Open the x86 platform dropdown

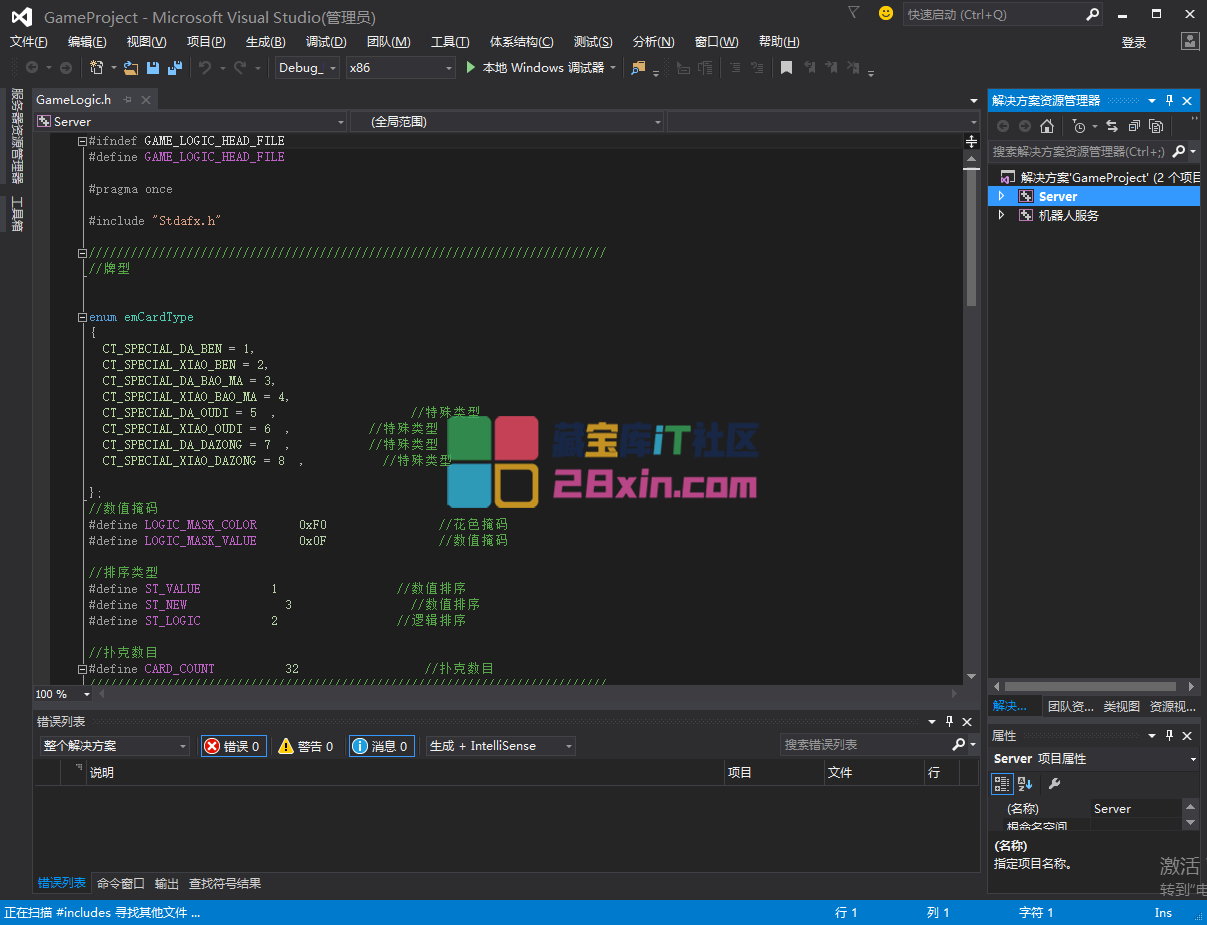coord(400,67)
